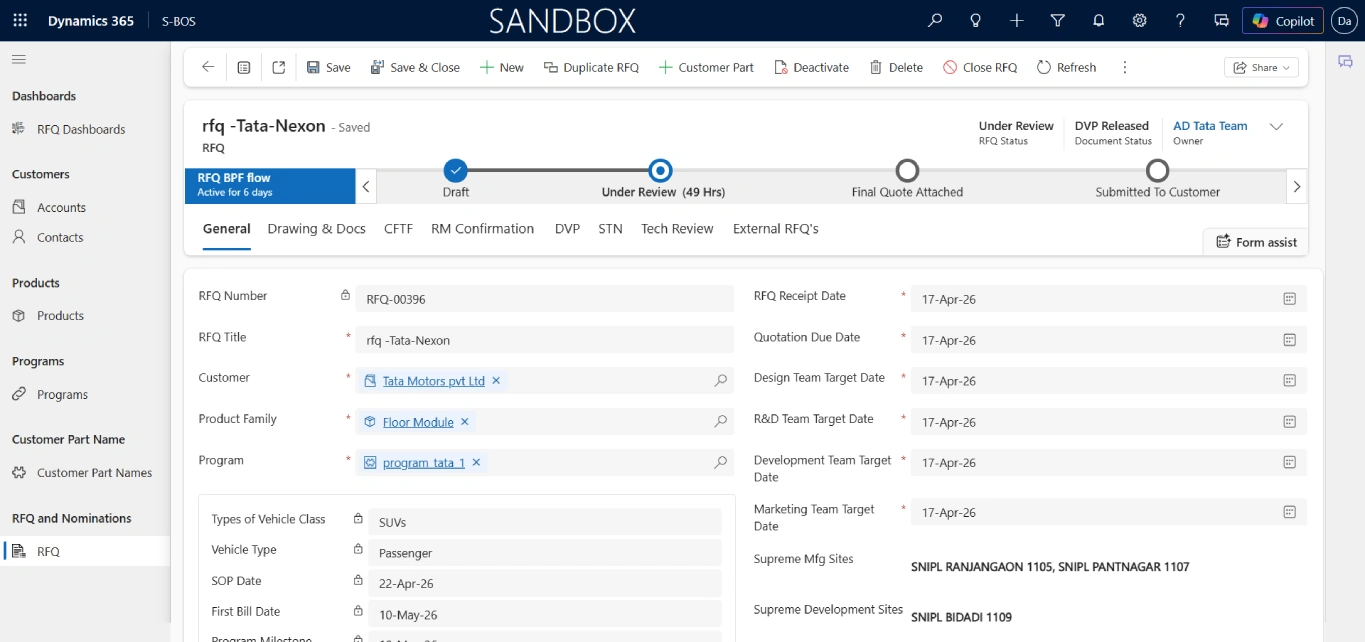Open the settings gear
The height and width of the screenshot is (642, 1365).
click(1139, 20)
